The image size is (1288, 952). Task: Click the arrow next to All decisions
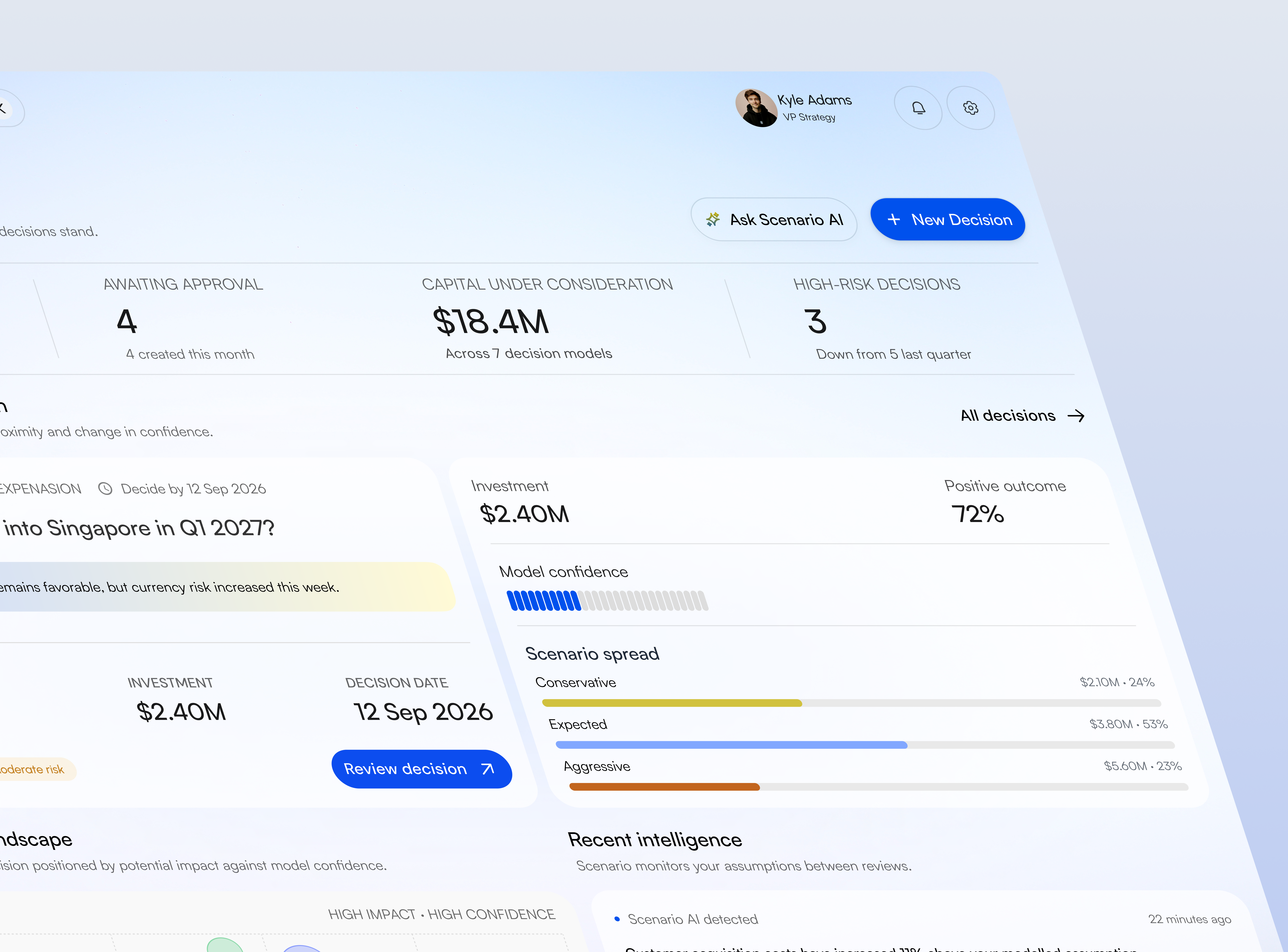click(x=1076, y=416)
